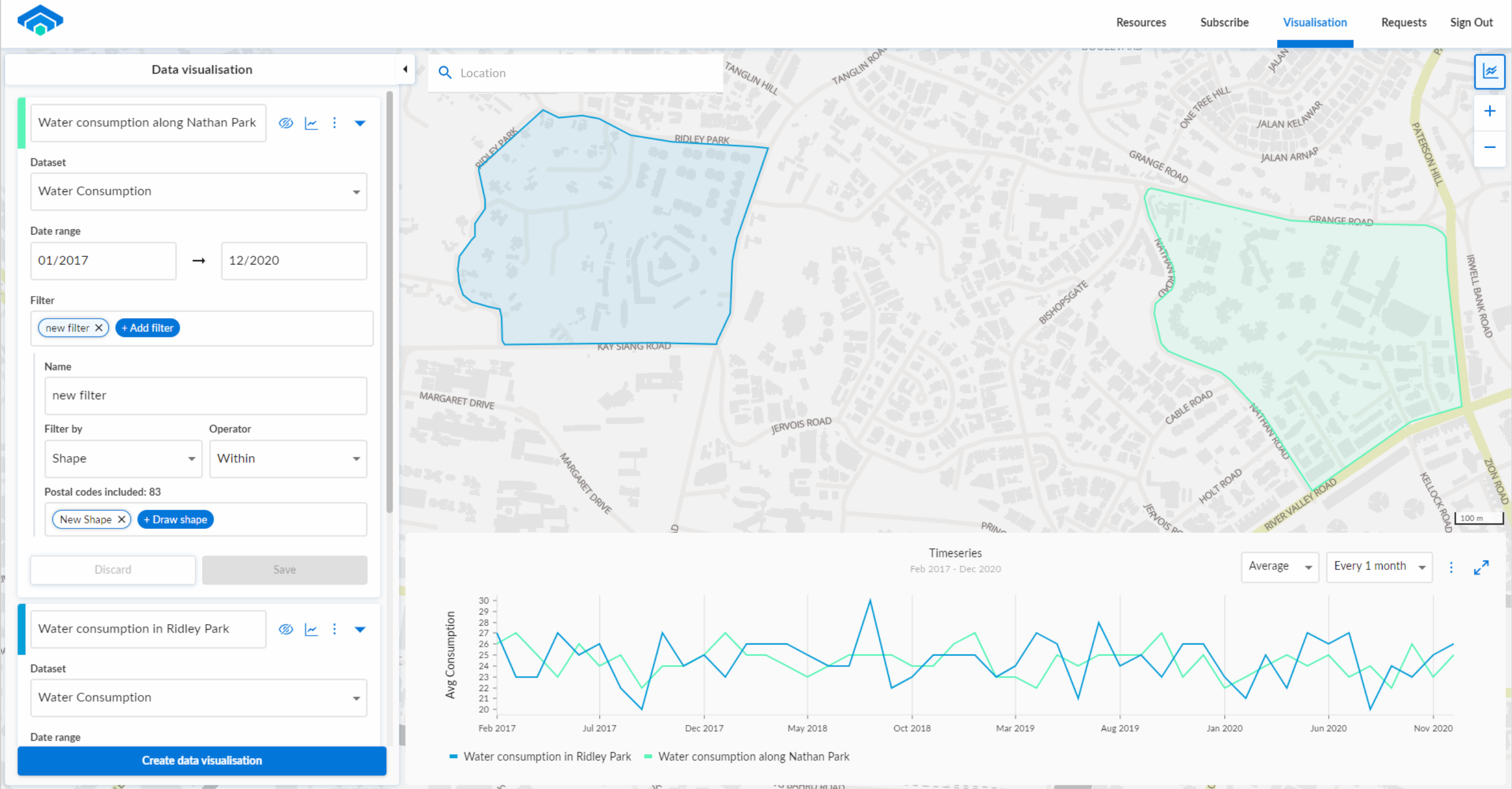The height and width of the screenshot is (789, 1512).
Task: Click the filter Name input field
Action: (x=205, y=396)
